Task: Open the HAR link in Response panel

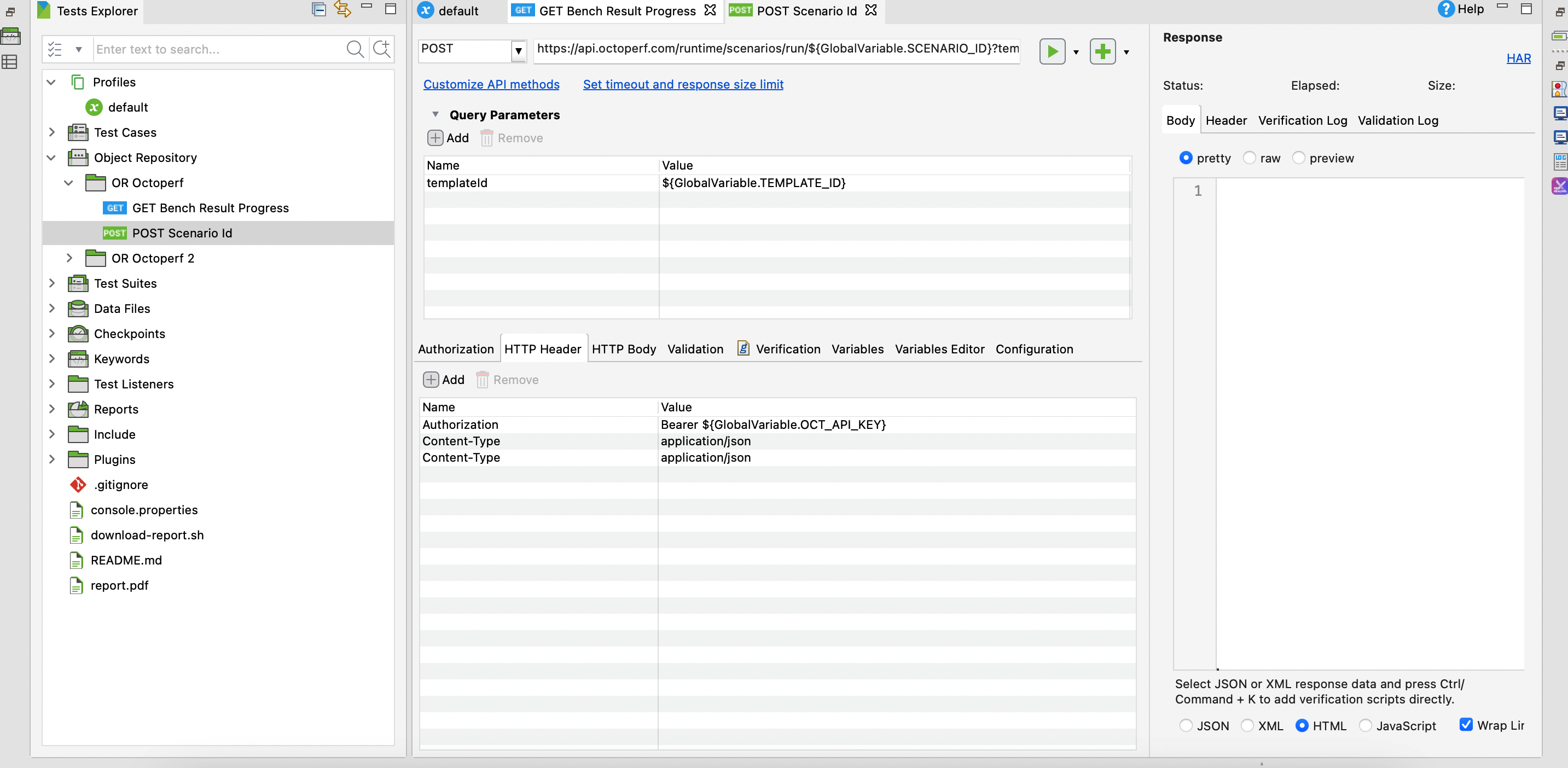Action: click(x=1518, y=59)
